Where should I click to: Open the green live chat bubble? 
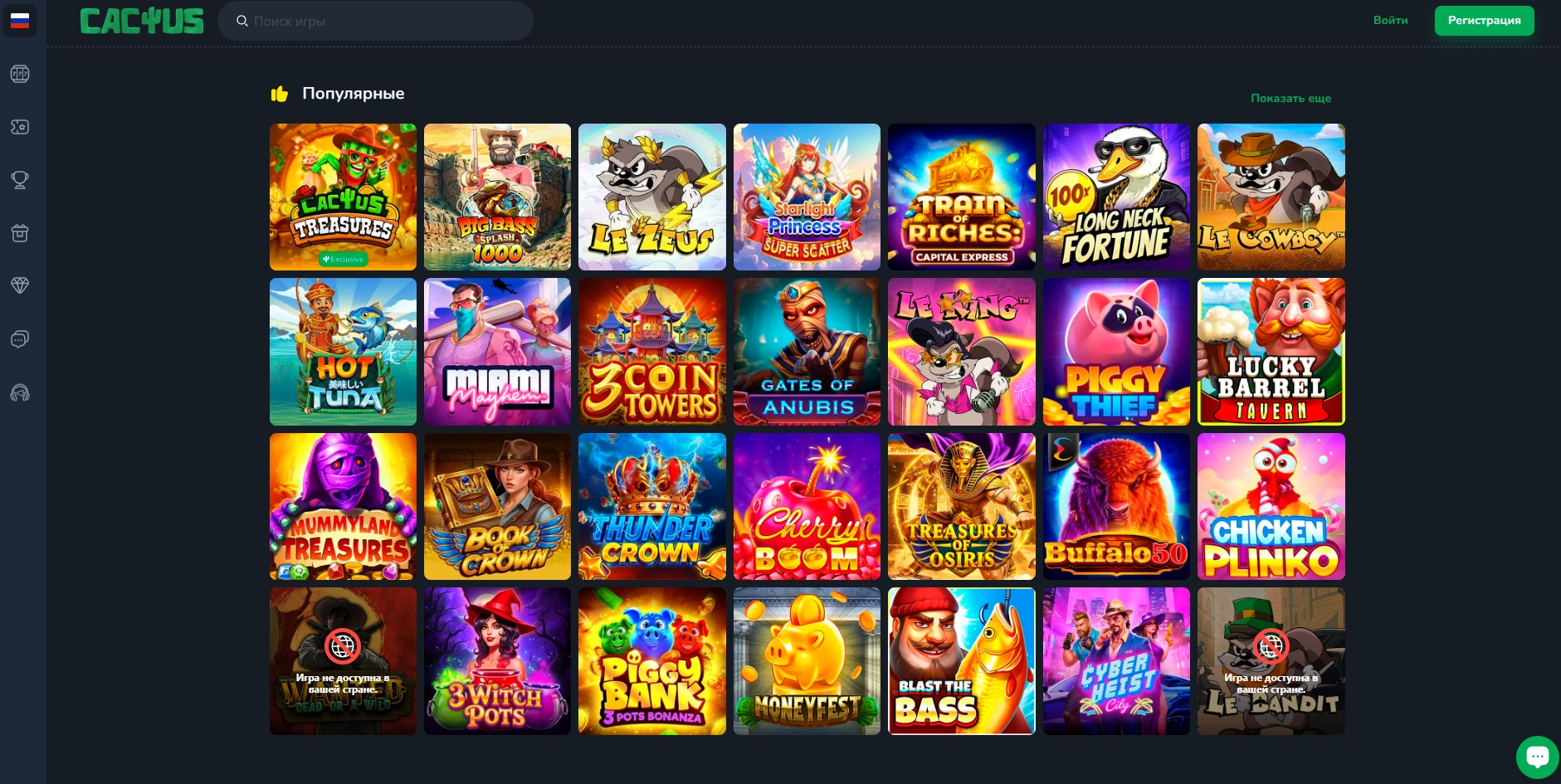click(x=1537, y=757)
